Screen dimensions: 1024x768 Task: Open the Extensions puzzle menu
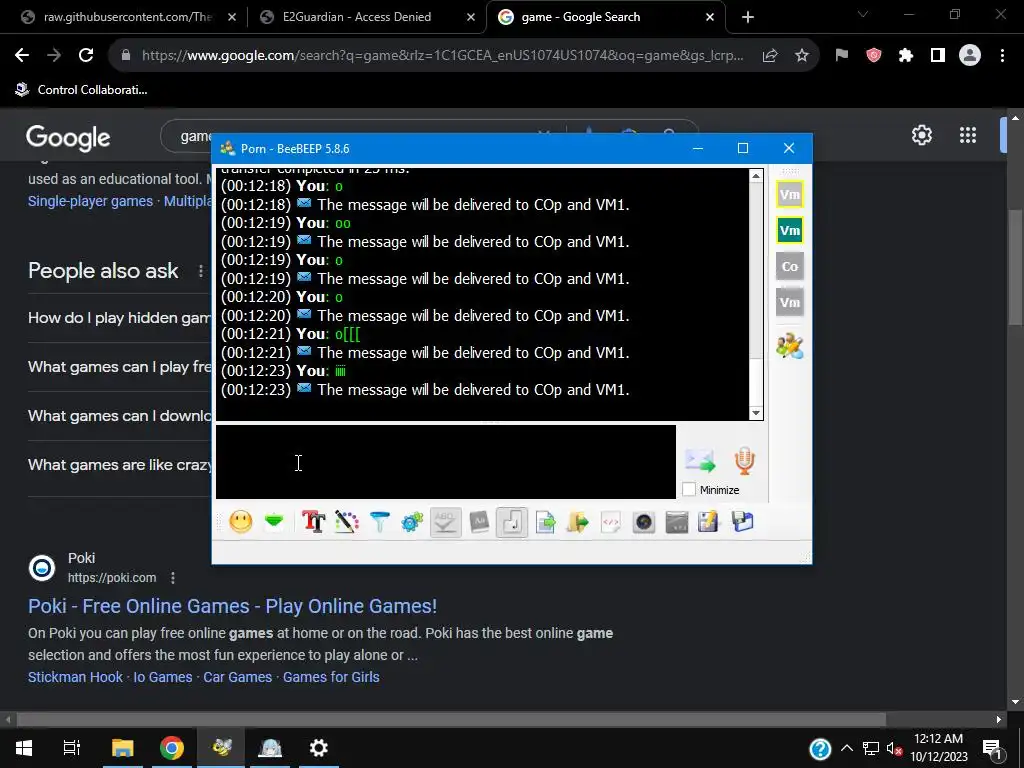(x=906, y=56)
